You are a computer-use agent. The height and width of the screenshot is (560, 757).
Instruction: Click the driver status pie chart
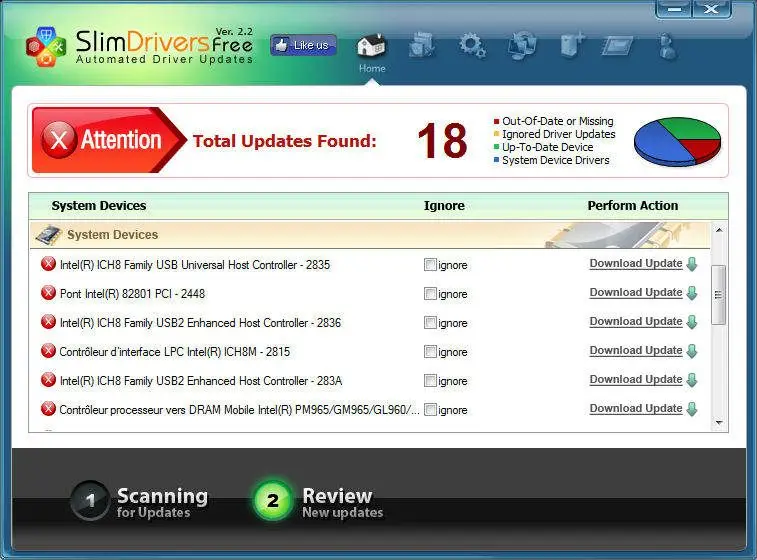677,141
